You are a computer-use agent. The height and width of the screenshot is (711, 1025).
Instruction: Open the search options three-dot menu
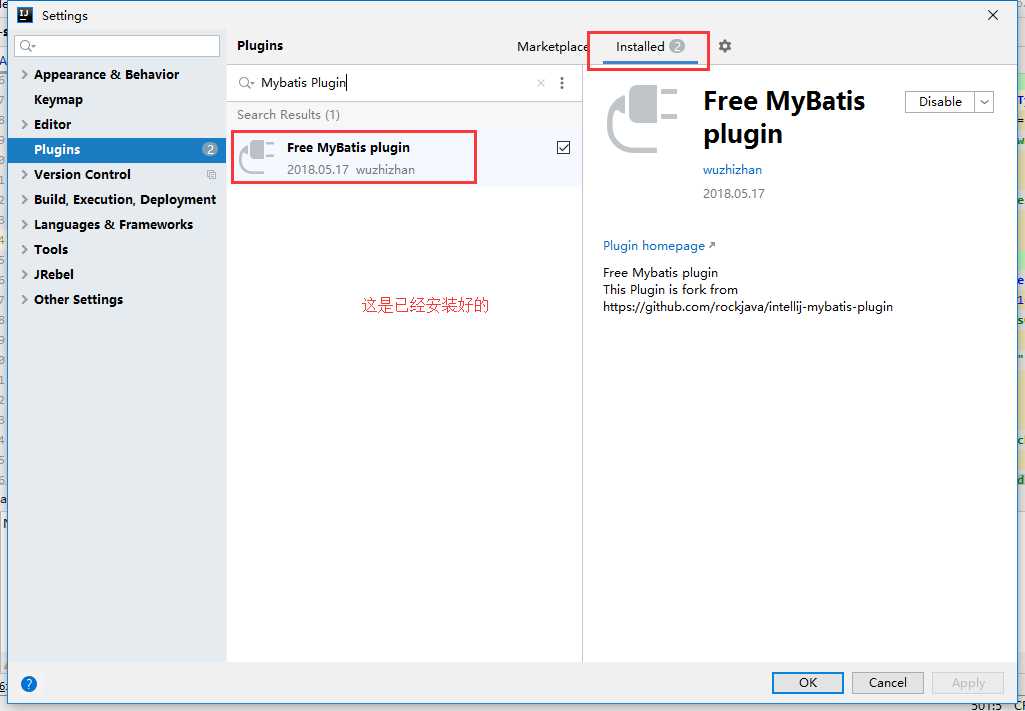point(562,83)
